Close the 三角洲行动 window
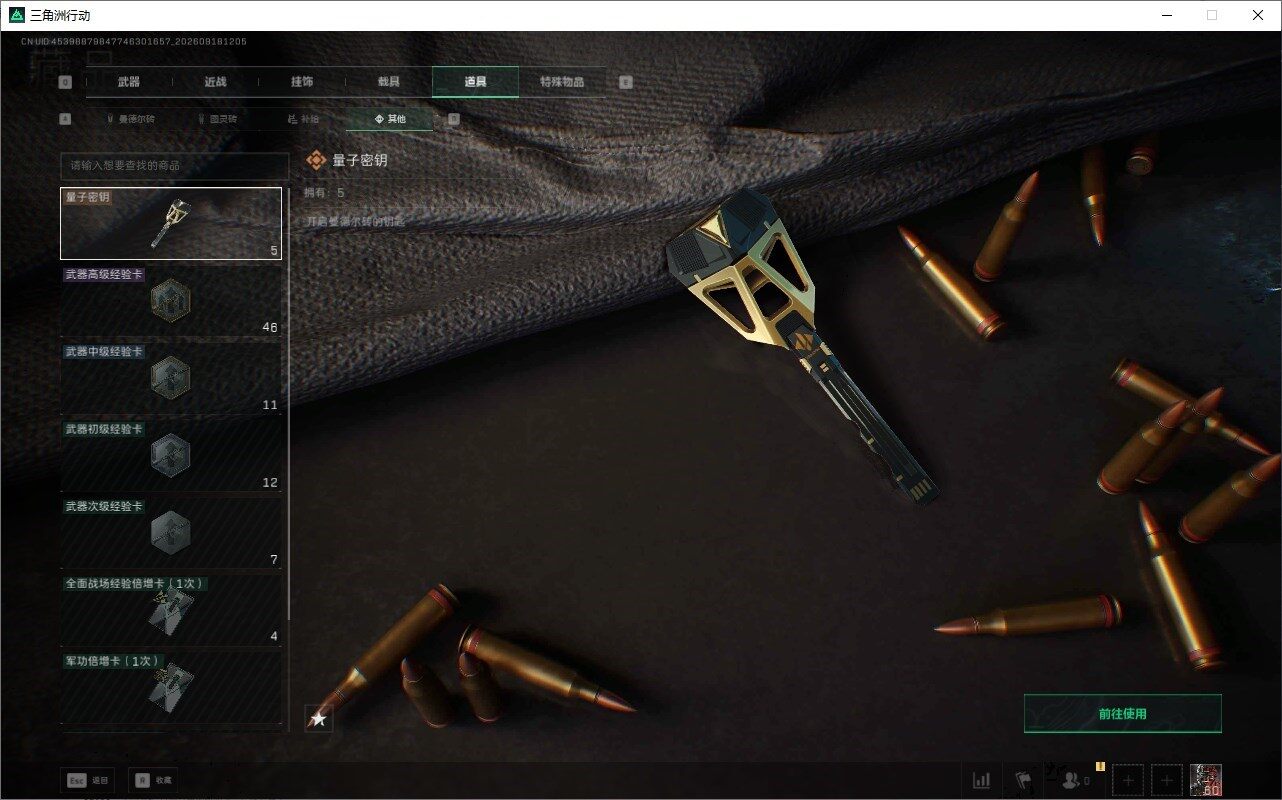The width and height of the screenshot is (1282, 800). (1258, 15)
